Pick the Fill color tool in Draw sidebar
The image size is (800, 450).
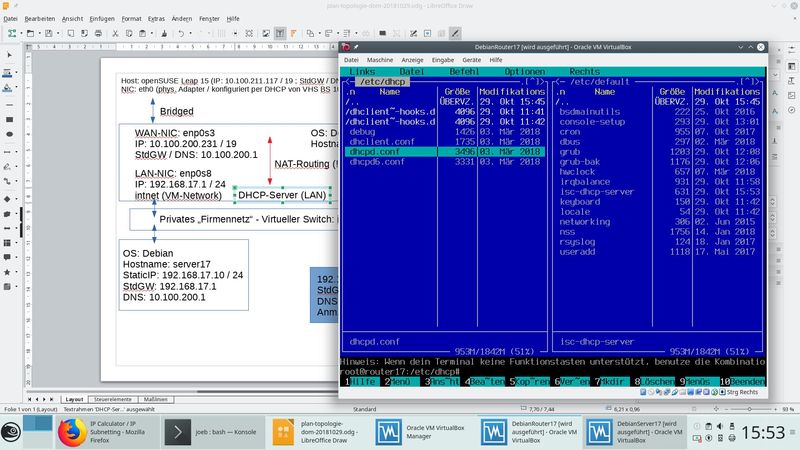click(x=7, y=88)
